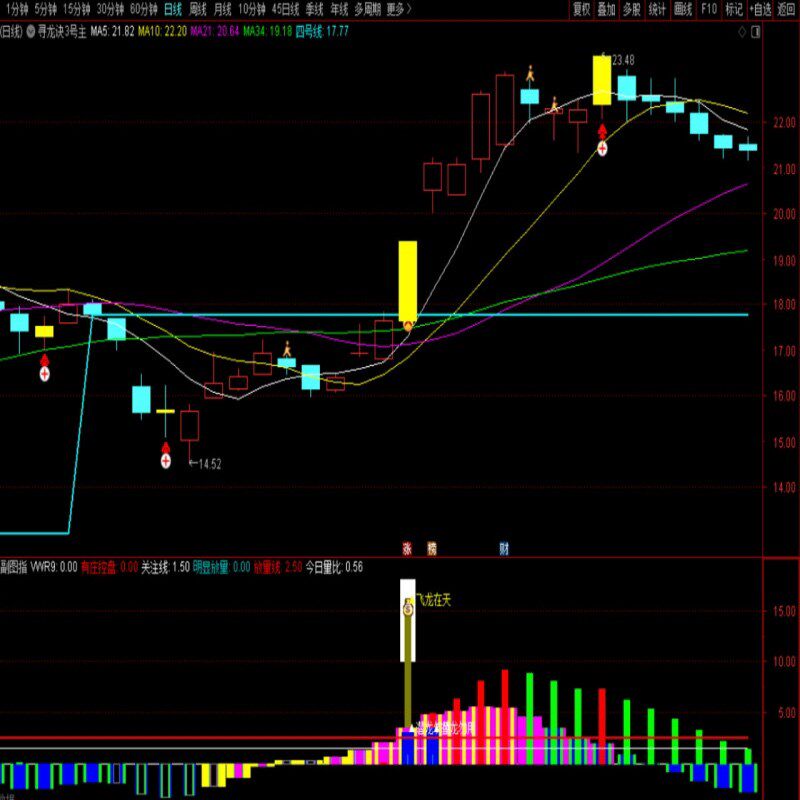Click the panel toggle icon beside the diamond
The image size is (800, 800).
756,32
